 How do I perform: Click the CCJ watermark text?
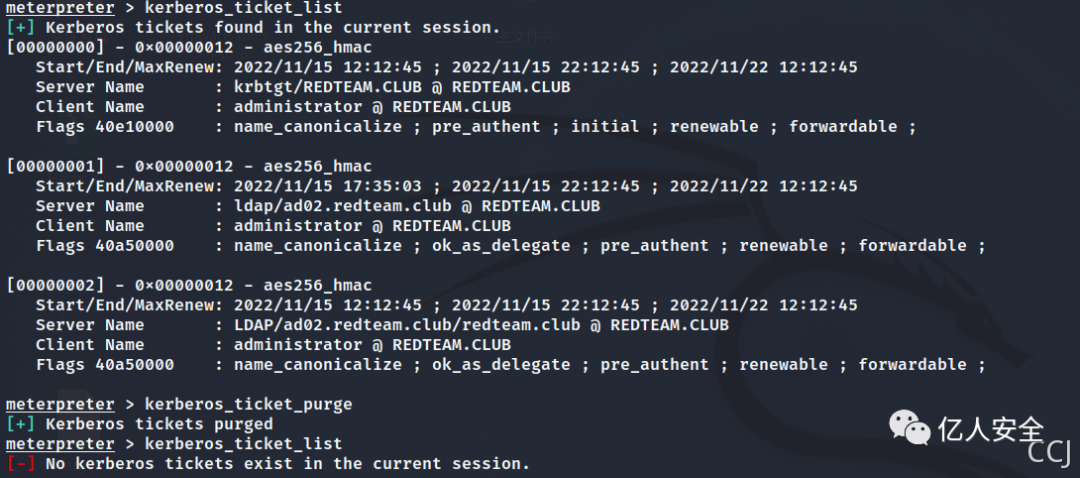tap(1048, 454)
